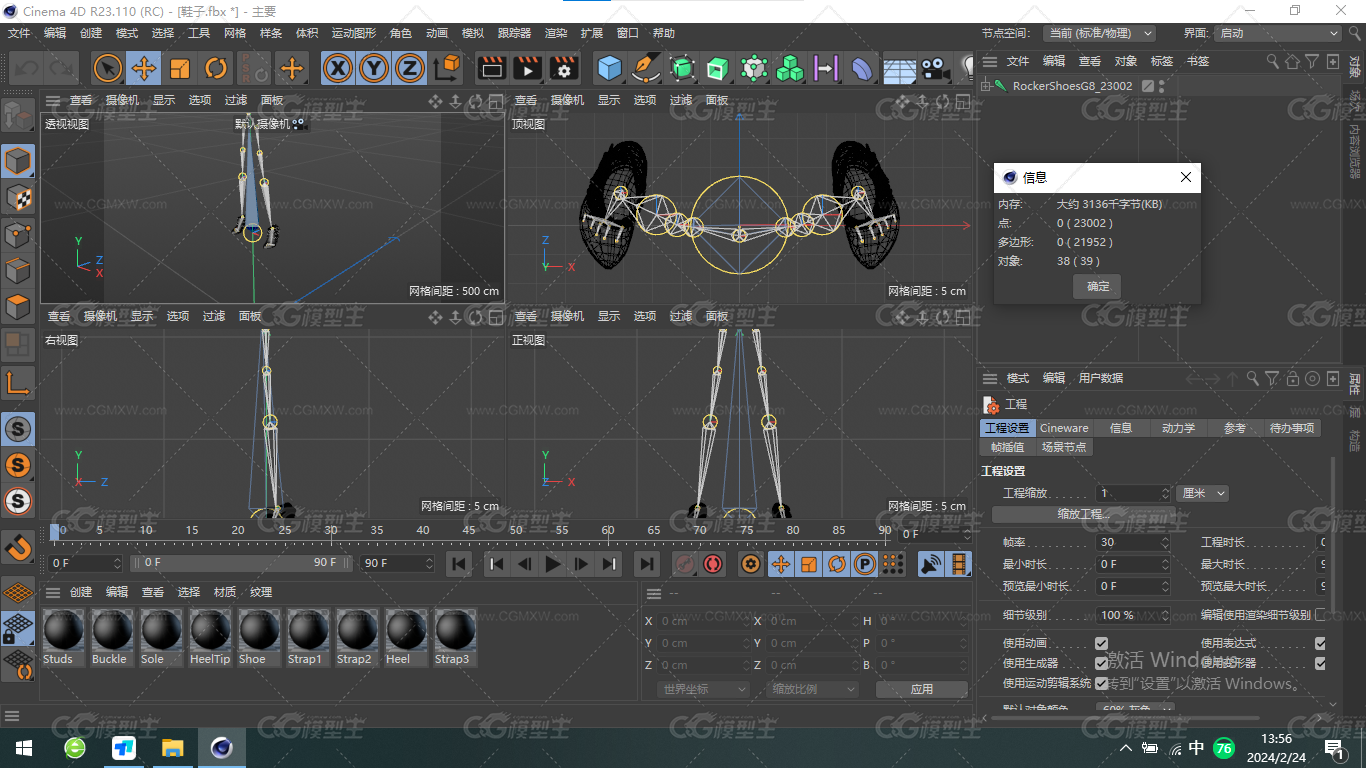Toggle the X axis lock
1366x768 pixels.
[x=338, y=68]
